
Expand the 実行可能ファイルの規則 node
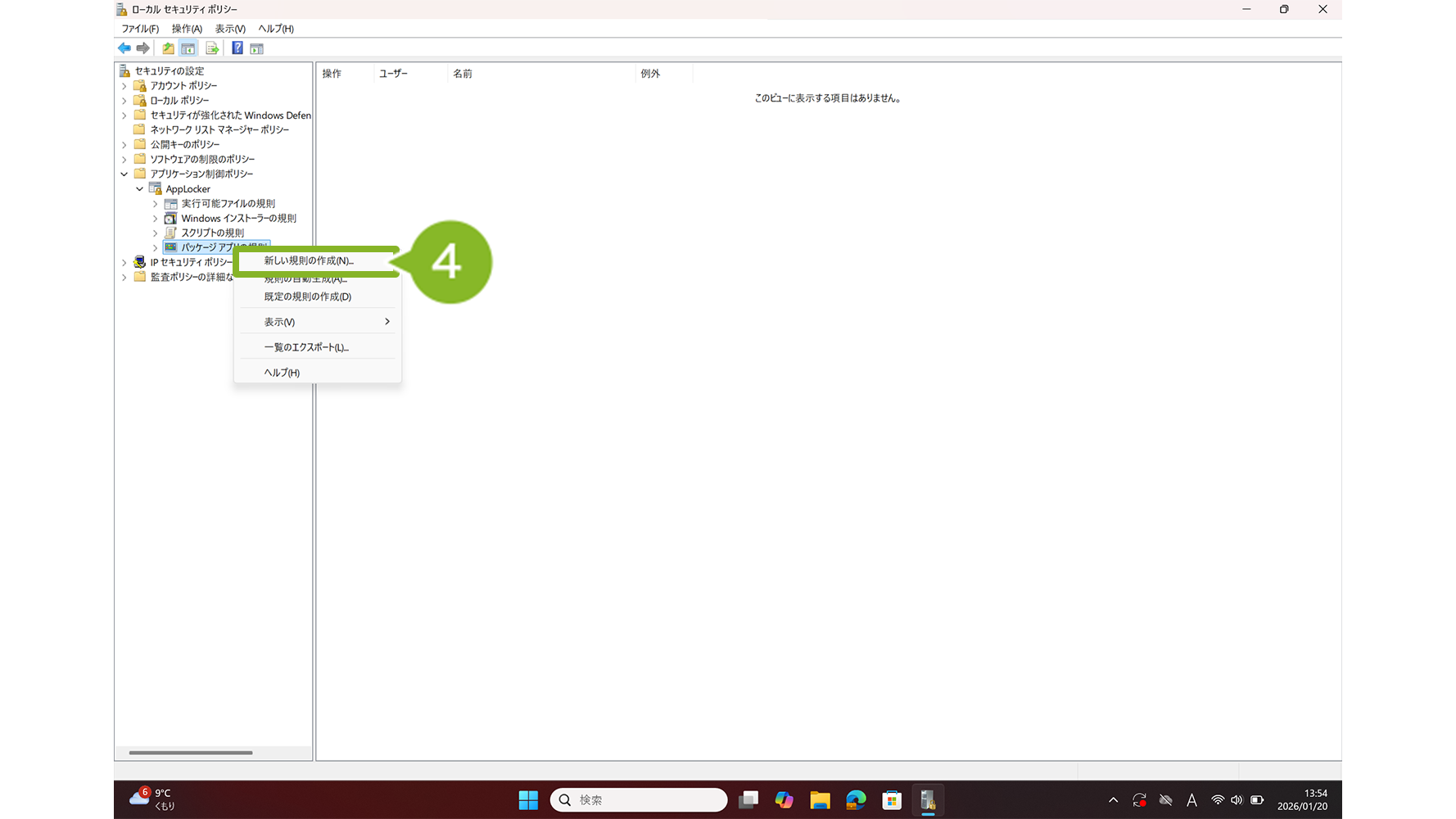pyautogui.click(x=155, y=204)
